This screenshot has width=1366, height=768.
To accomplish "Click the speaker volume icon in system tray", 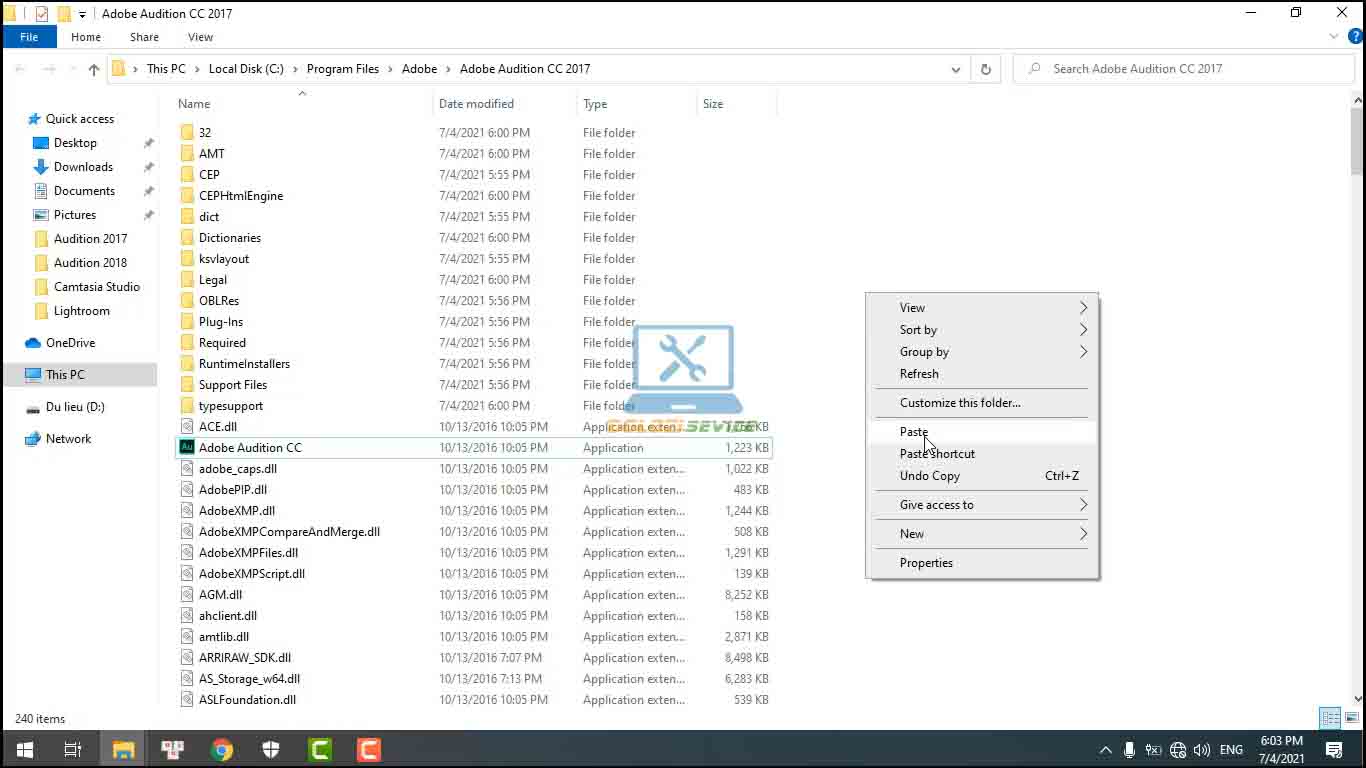I will 1201,750.
